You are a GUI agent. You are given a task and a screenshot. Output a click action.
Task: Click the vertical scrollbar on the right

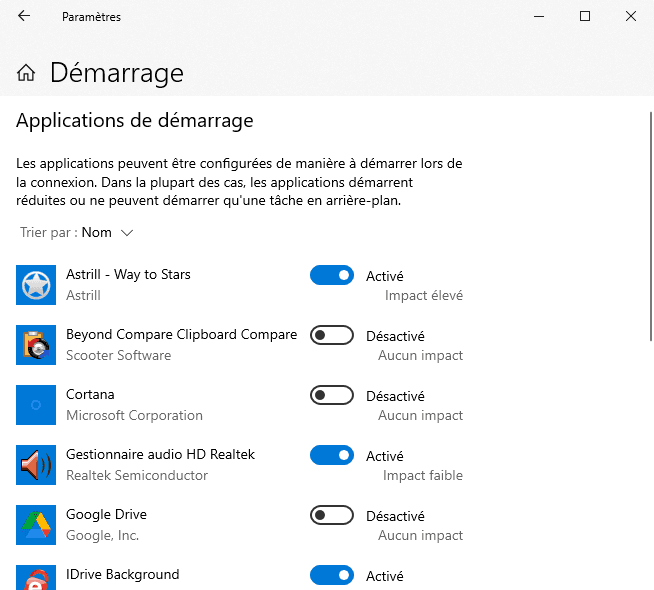pyautogui.click(x=649, y=230)
